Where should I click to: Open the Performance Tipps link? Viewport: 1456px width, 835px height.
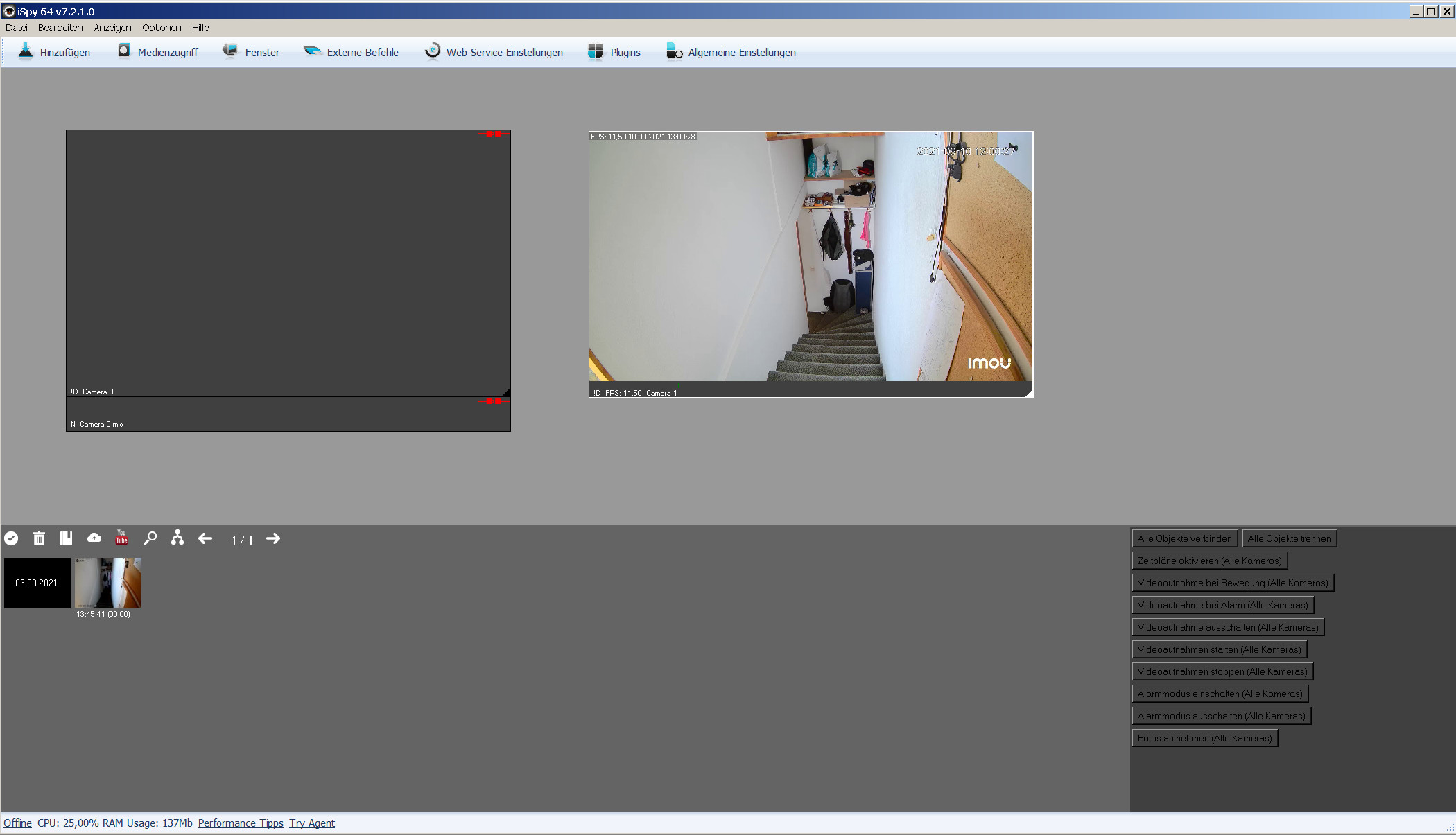click(241, 823)
